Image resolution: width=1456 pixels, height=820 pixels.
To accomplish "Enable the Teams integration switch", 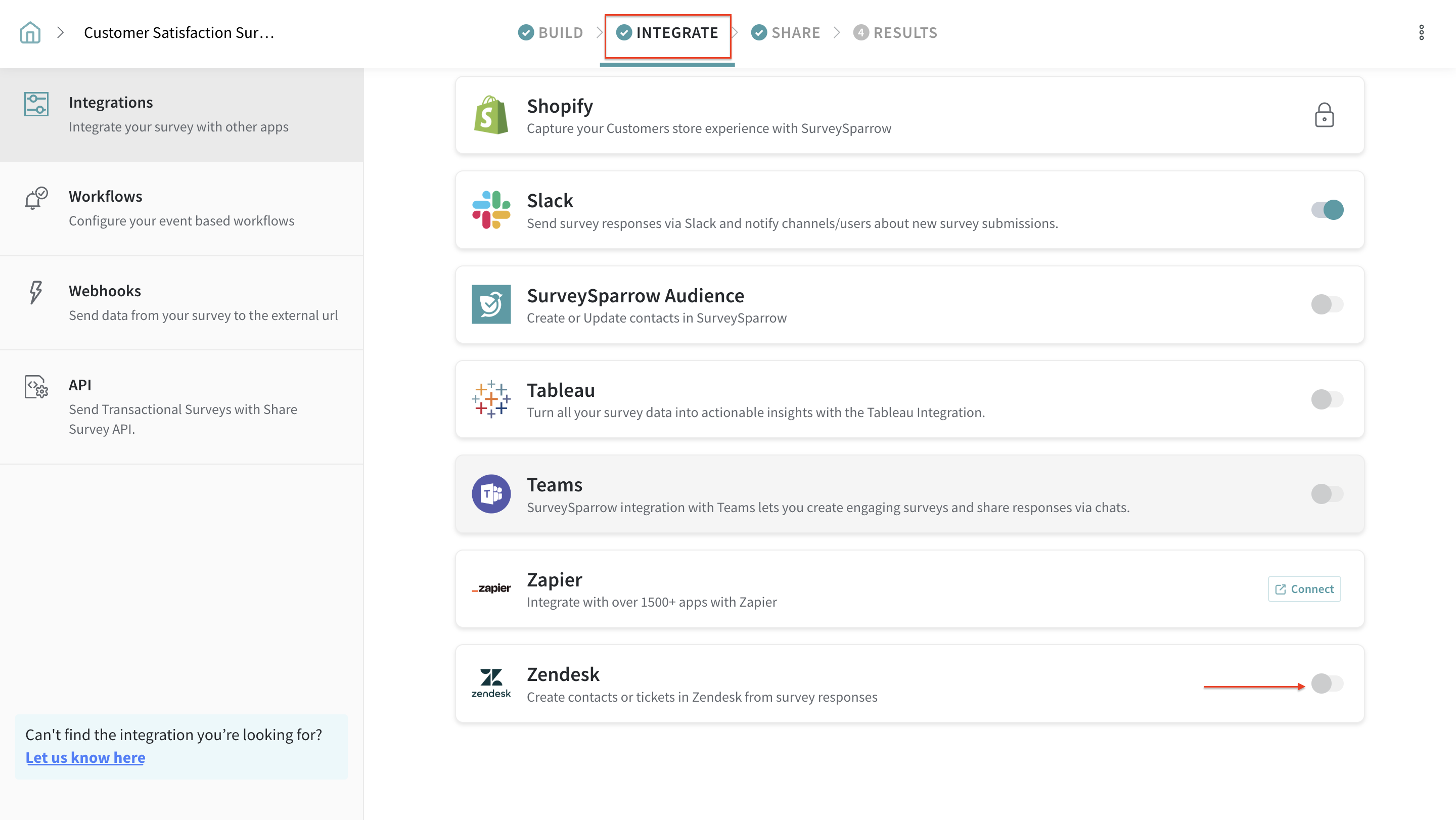I will (x=1327, y=494).
